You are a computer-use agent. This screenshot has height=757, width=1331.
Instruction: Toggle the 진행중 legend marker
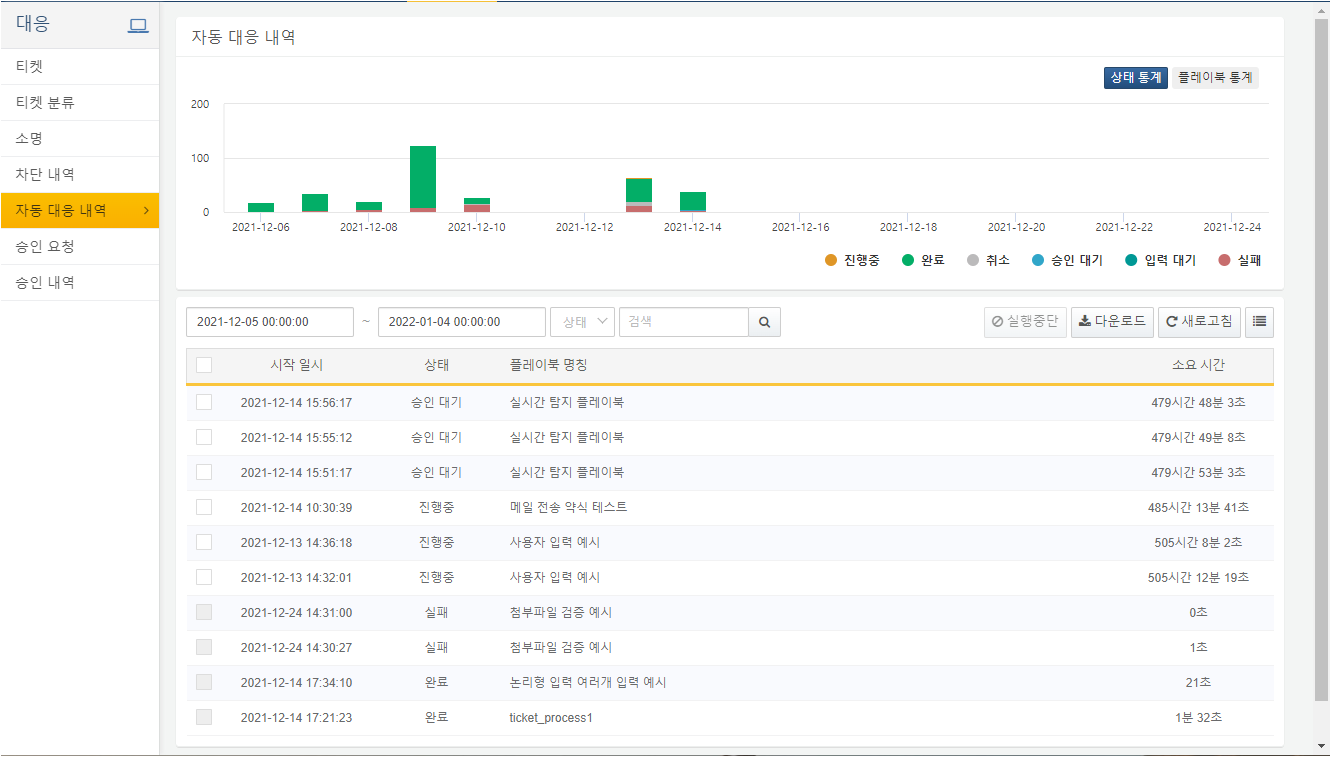(831, 260)
